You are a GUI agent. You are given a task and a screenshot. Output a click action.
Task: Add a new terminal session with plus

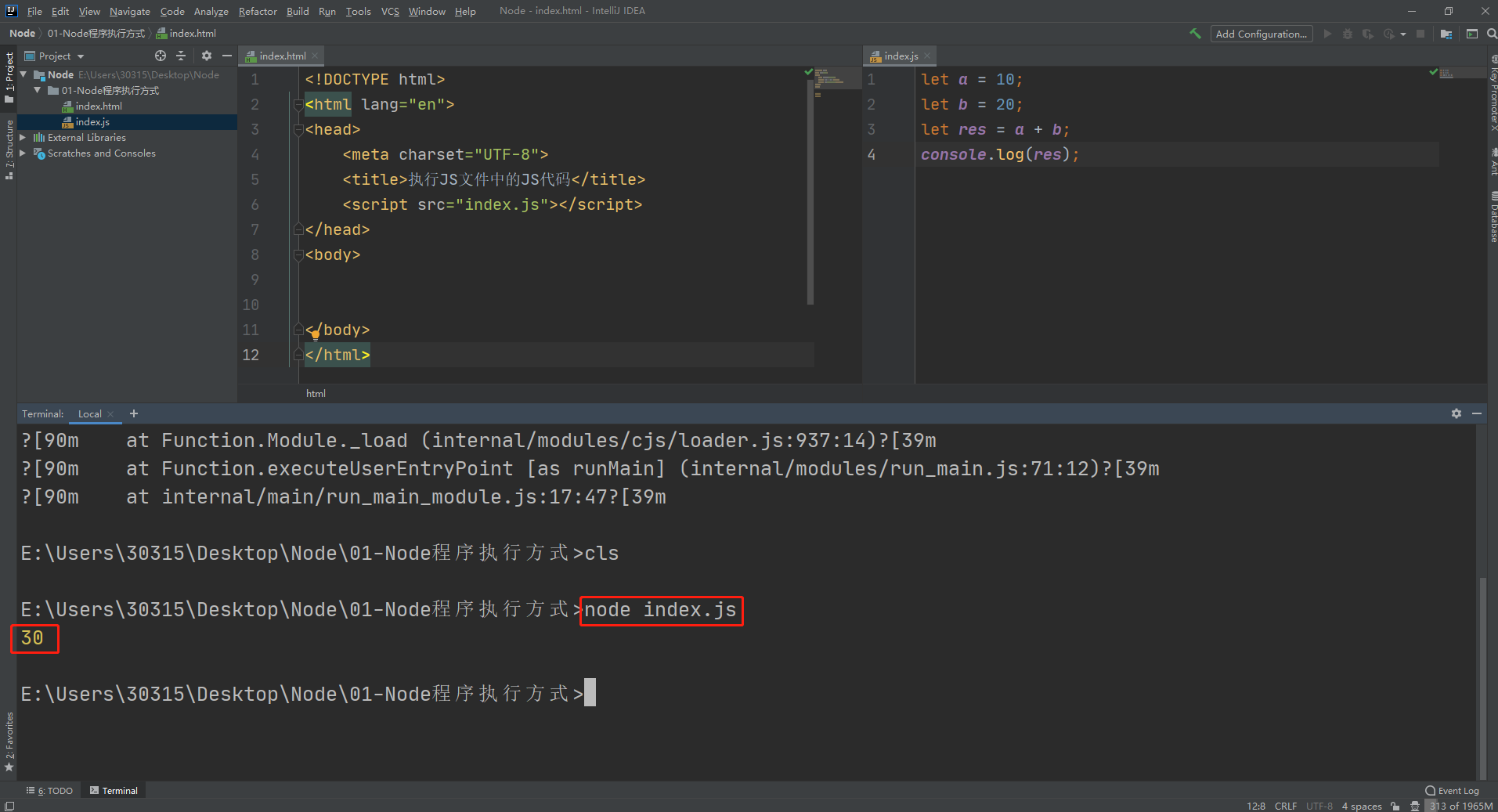[x=134, y=413]
